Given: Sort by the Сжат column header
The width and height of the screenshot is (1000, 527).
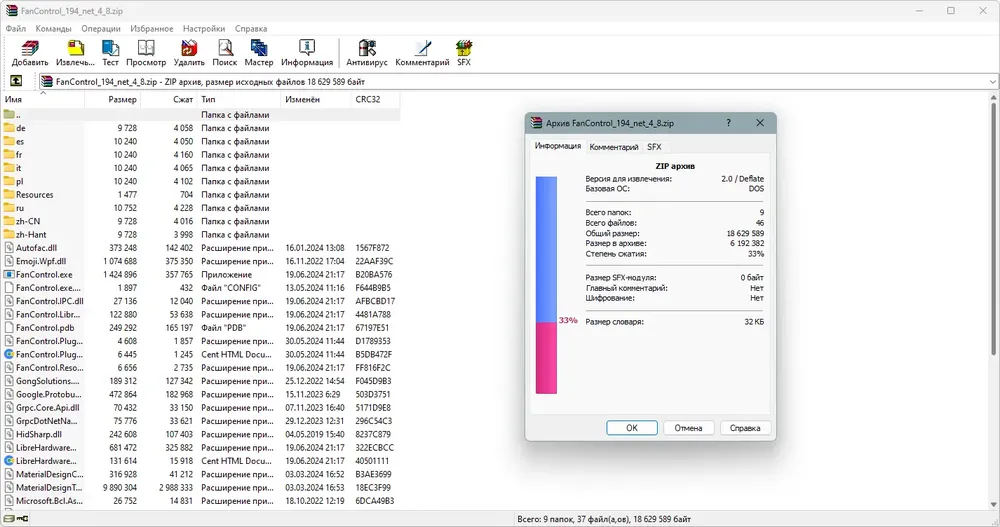Looking at the screenshot, I should tap(168, 100).
